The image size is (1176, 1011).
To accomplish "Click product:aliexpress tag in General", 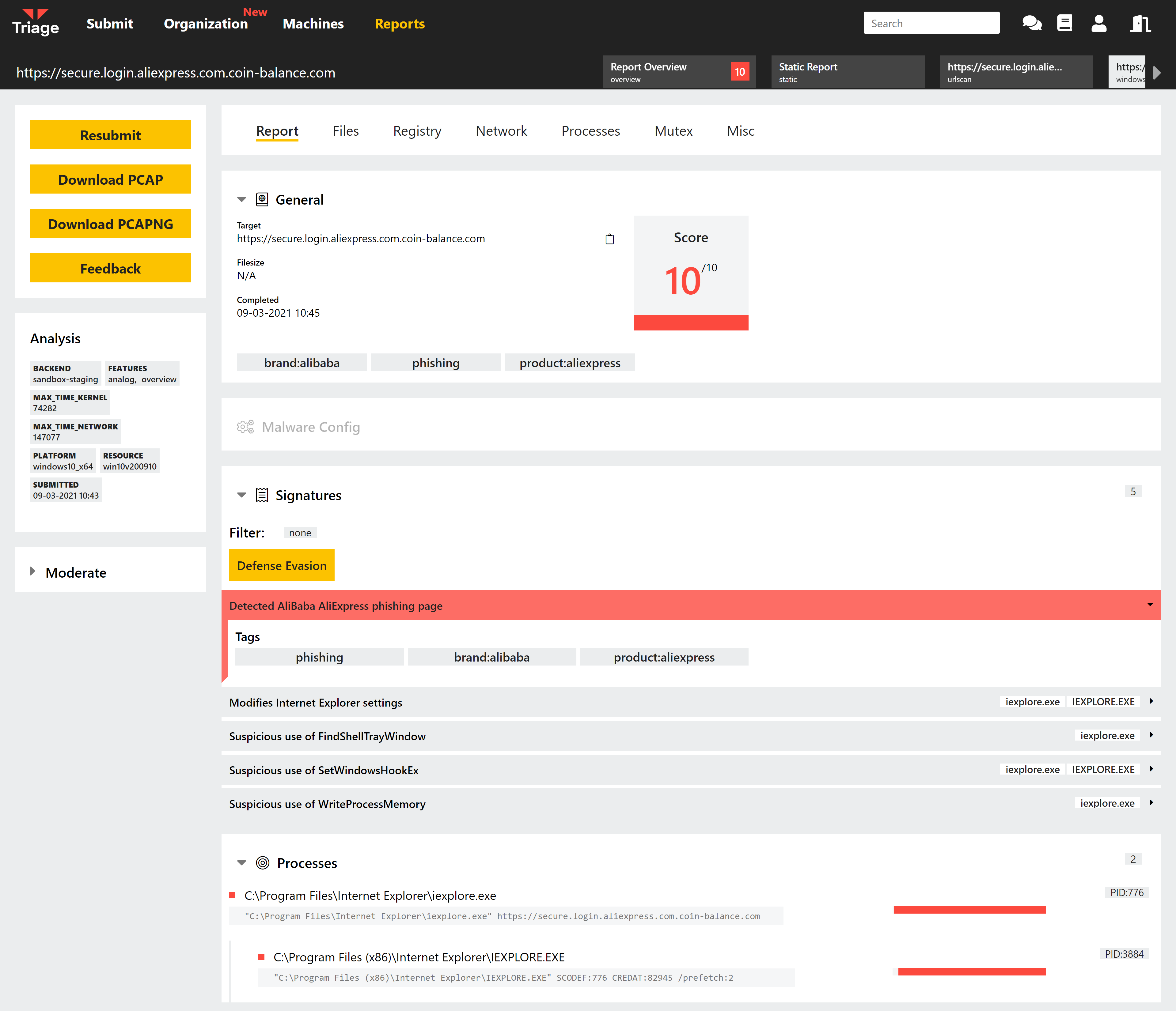I will 570,363.
